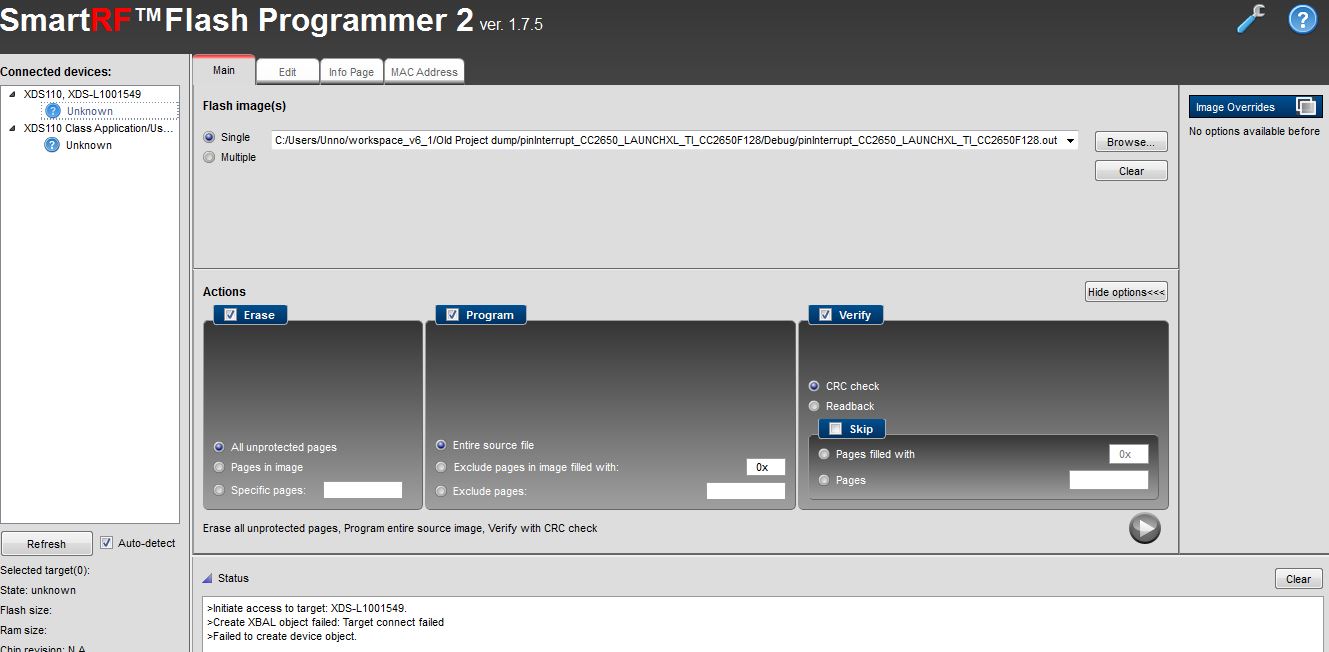Select Pages in image erase option
Viewport: 1329px width, 652px height.
click(219, 467)
